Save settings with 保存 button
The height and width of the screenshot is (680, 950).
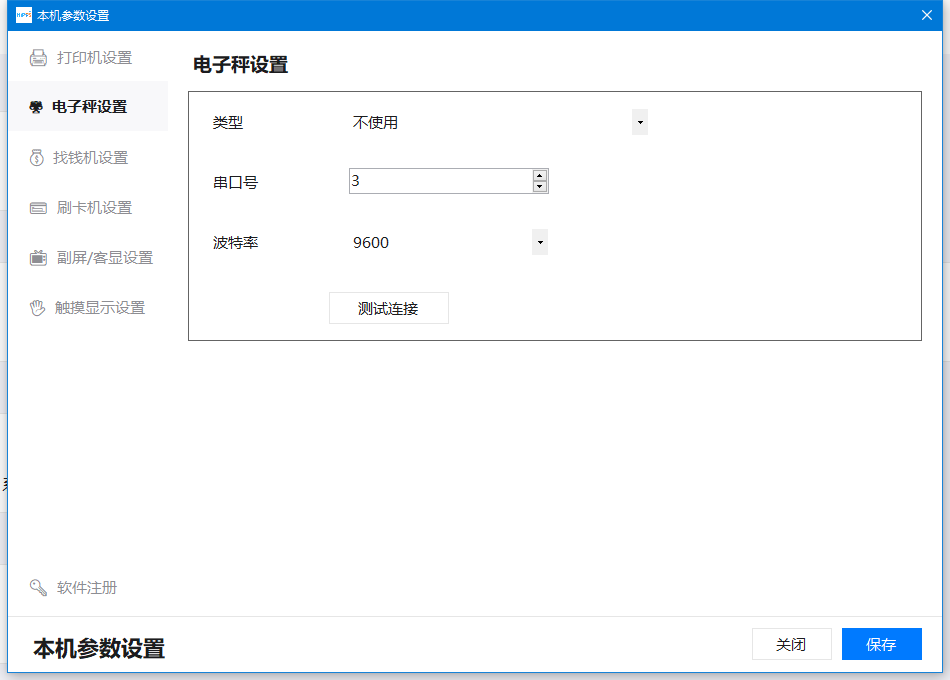882,644
